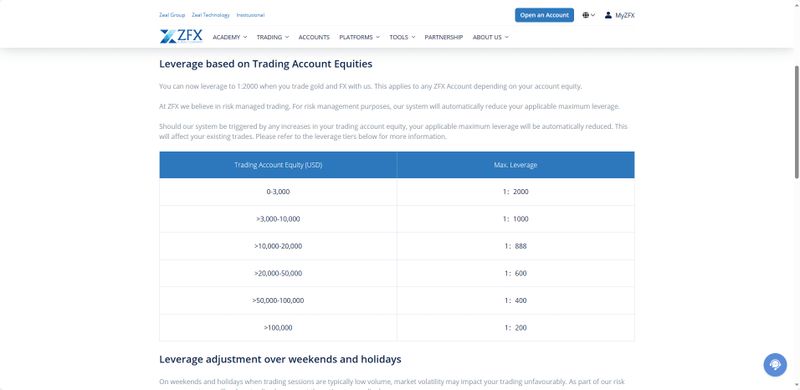
Task: Follow the Zeal Technology link
Action: 211,15
